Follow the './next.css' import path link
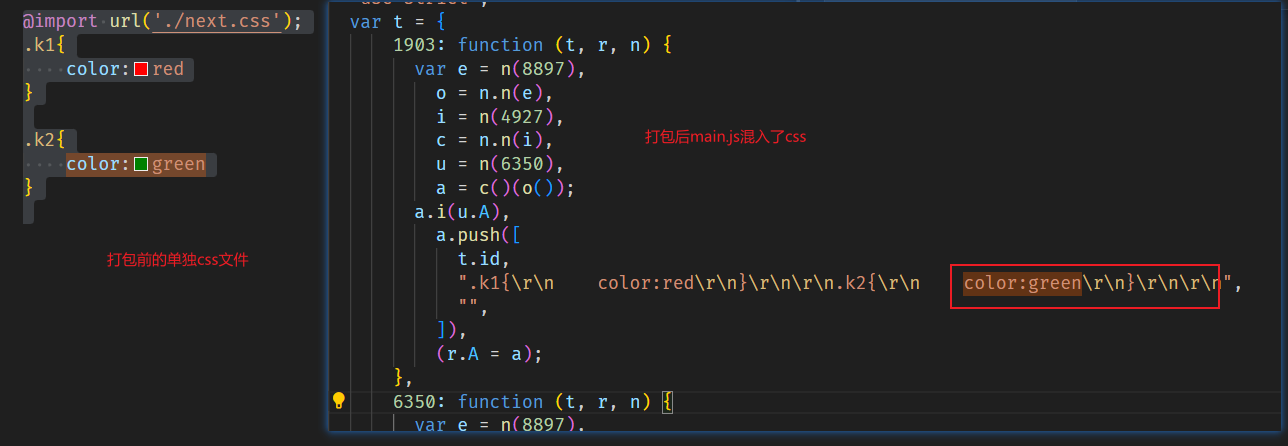This screenshot has height=446, width=1288. click(x=216, y=21)
